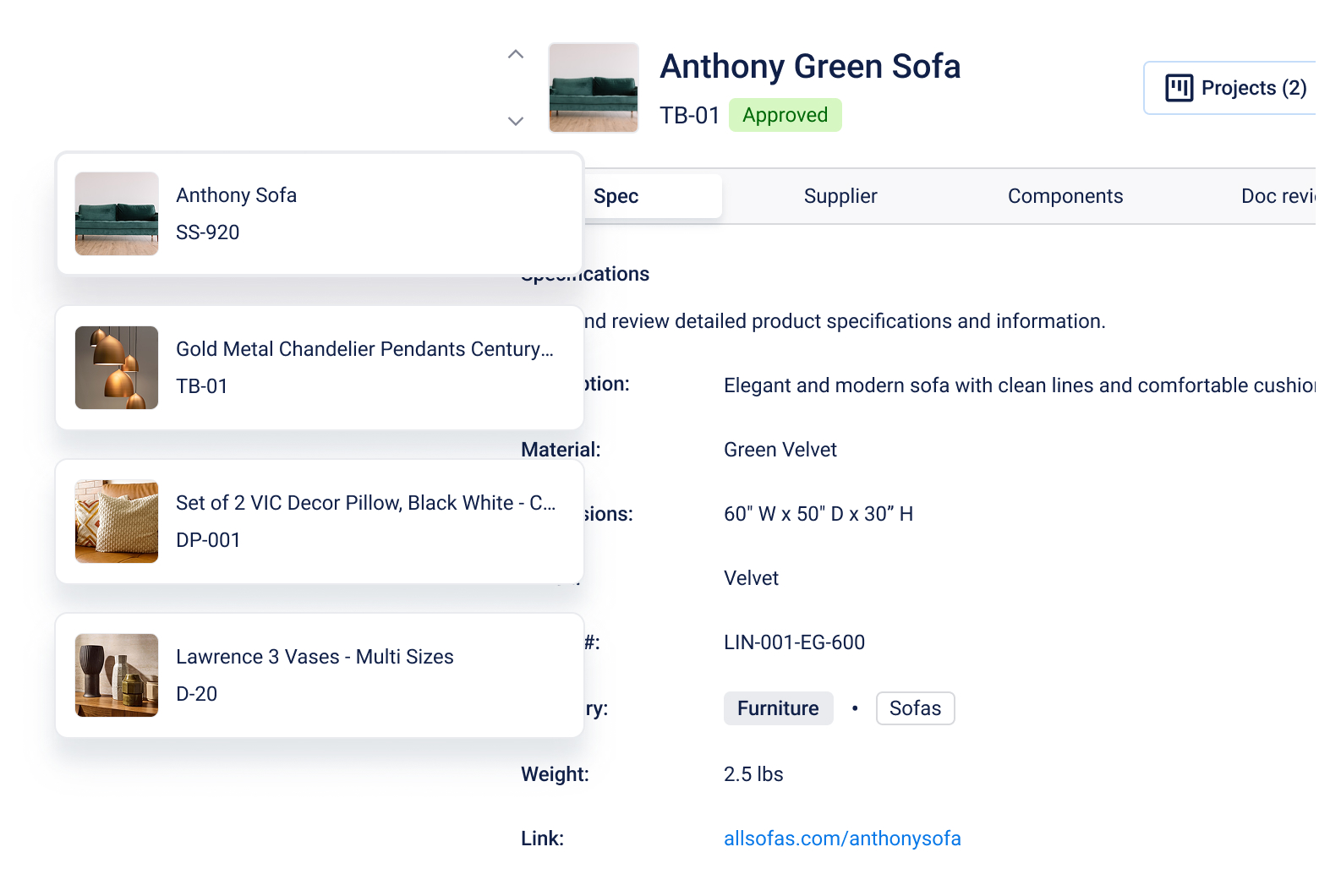Click the up chevron arrow beside product thumbnail

[x=516, y=55]
